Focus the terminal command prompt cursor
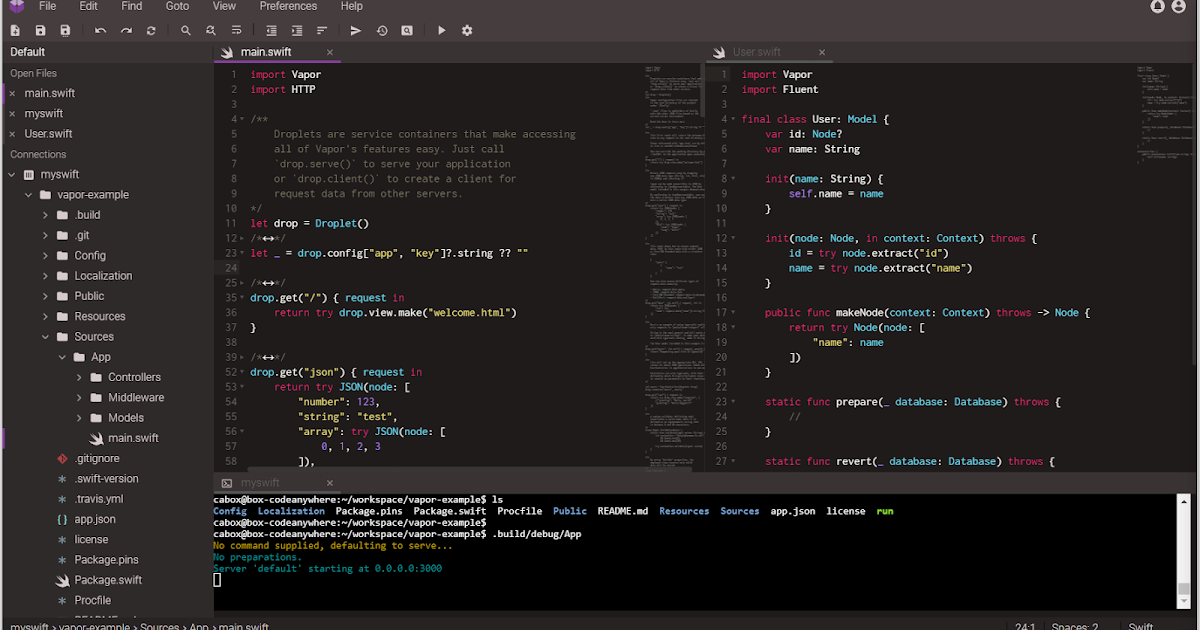Screen dimensions: 1200x630 [217, 580]
